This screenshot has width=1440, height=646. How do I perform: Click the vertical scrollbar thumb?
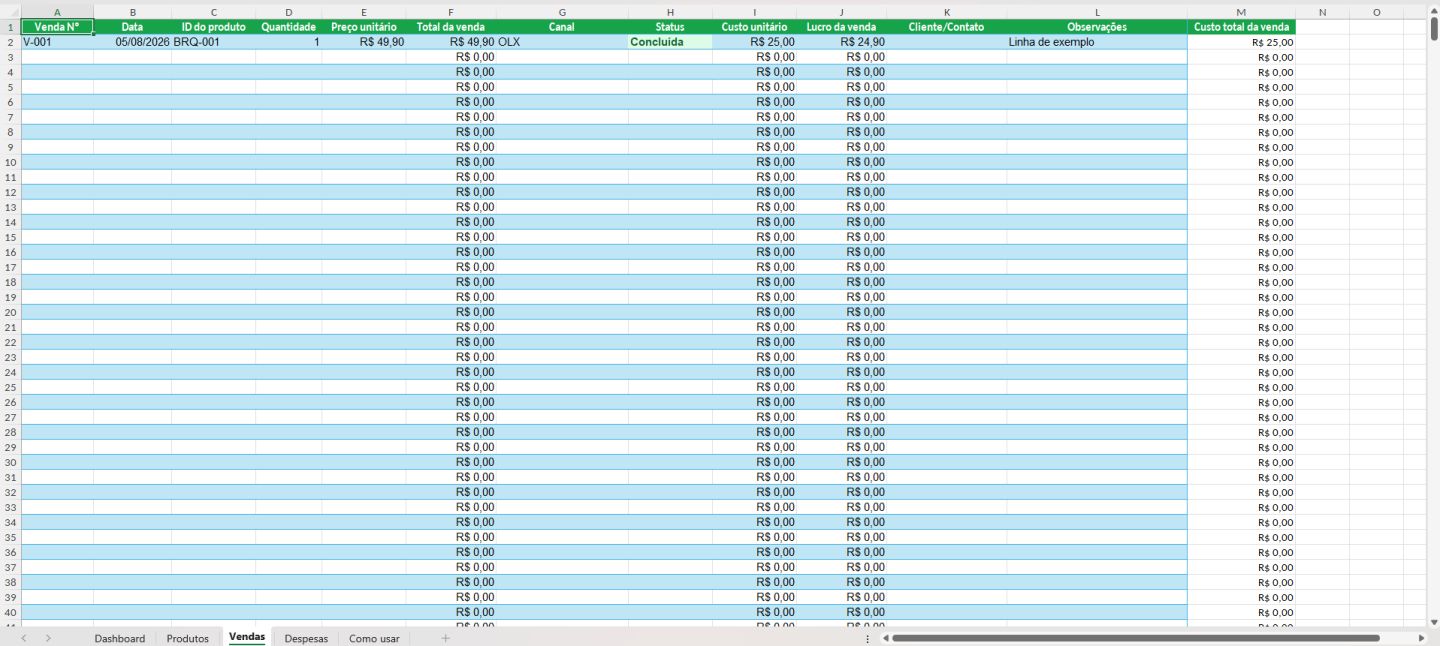tap(1434, 28)
